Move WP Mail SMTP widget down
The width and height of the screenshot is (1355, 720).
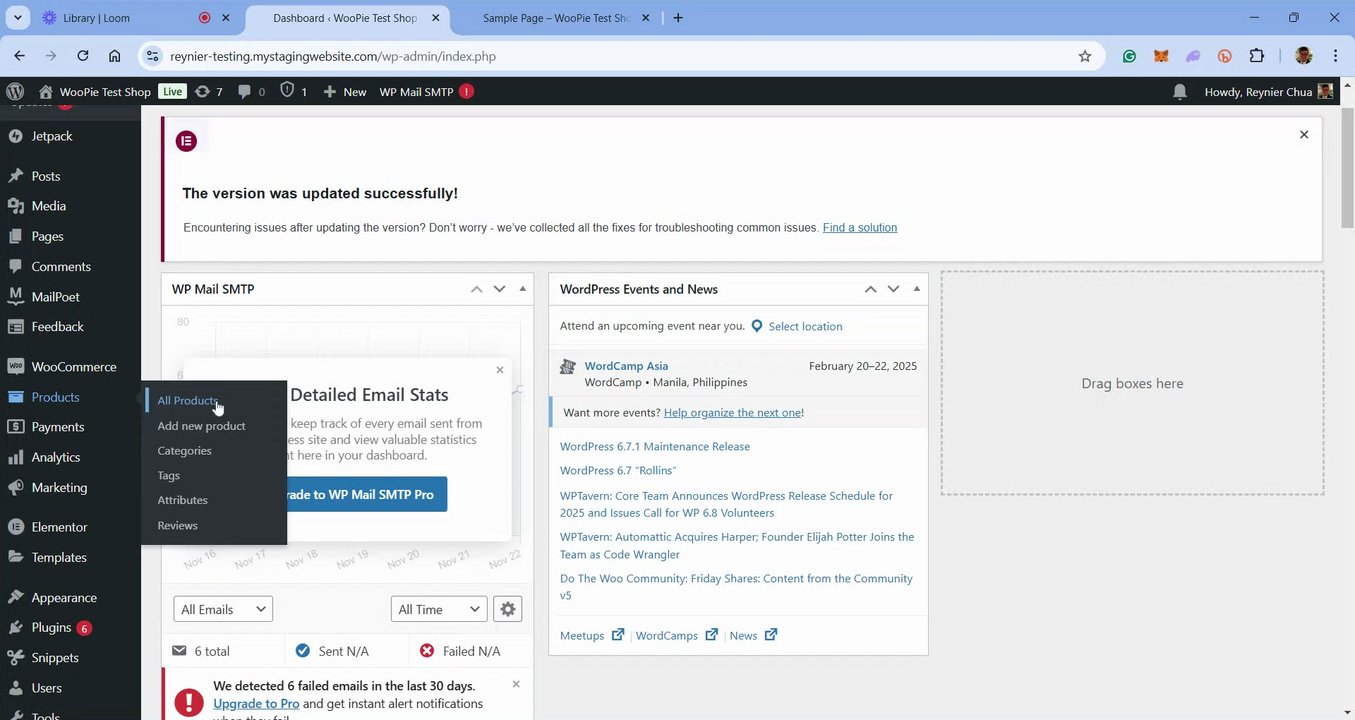(x=499, y=289)
